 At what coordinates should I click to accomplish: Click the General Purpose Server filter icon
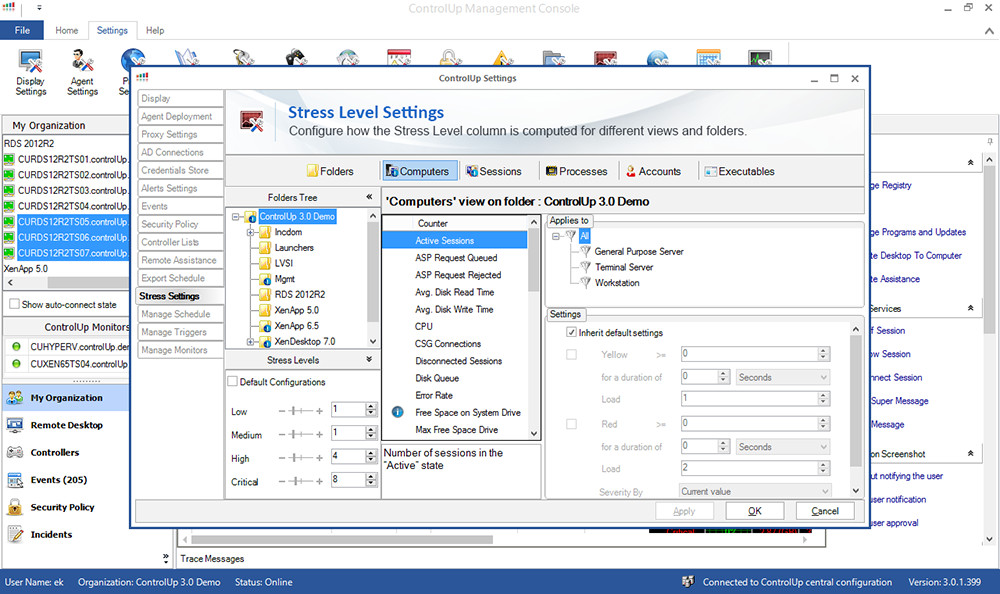[585, 251]
